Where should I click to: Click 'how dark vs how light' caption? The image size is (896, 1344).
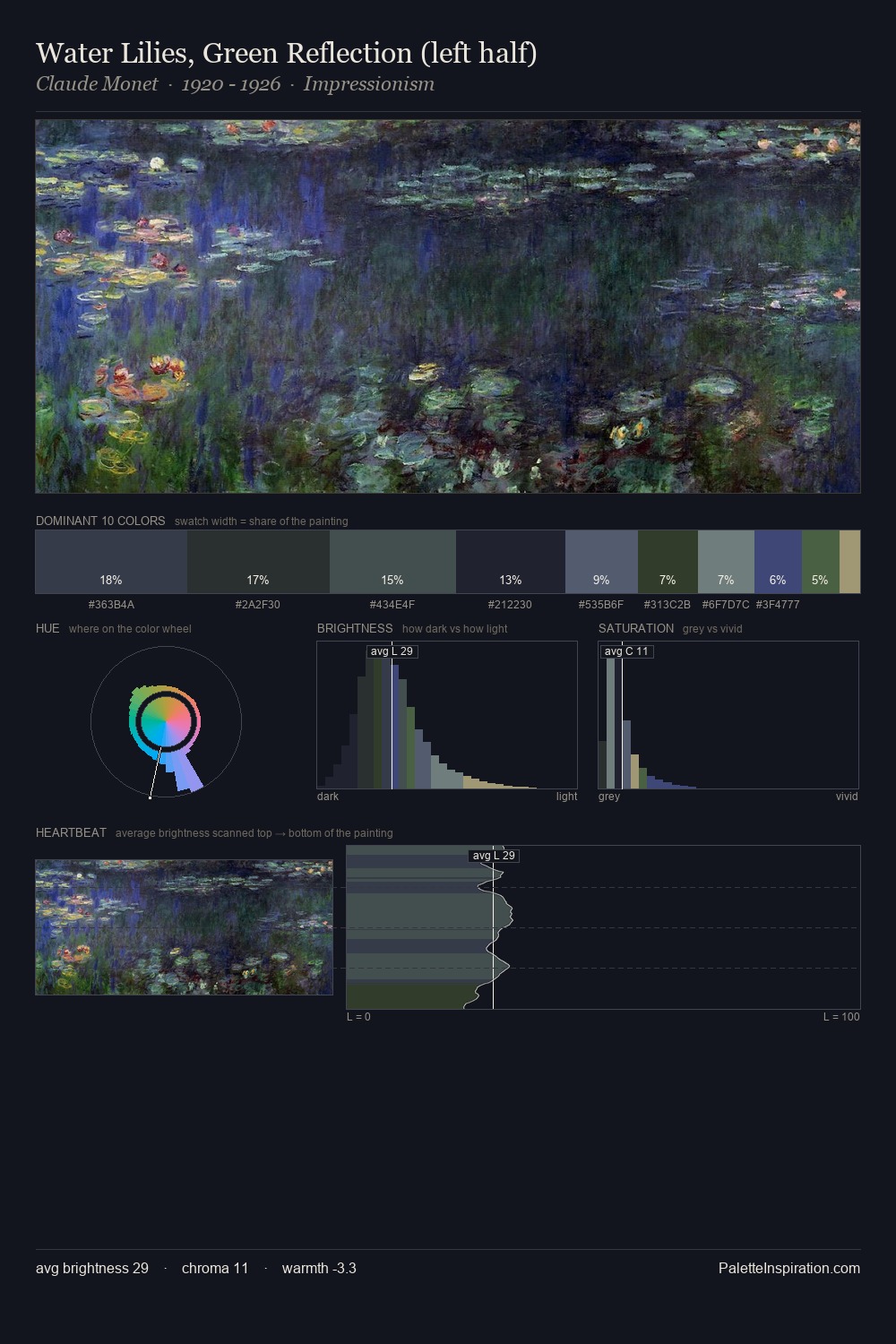coord(454,629)
